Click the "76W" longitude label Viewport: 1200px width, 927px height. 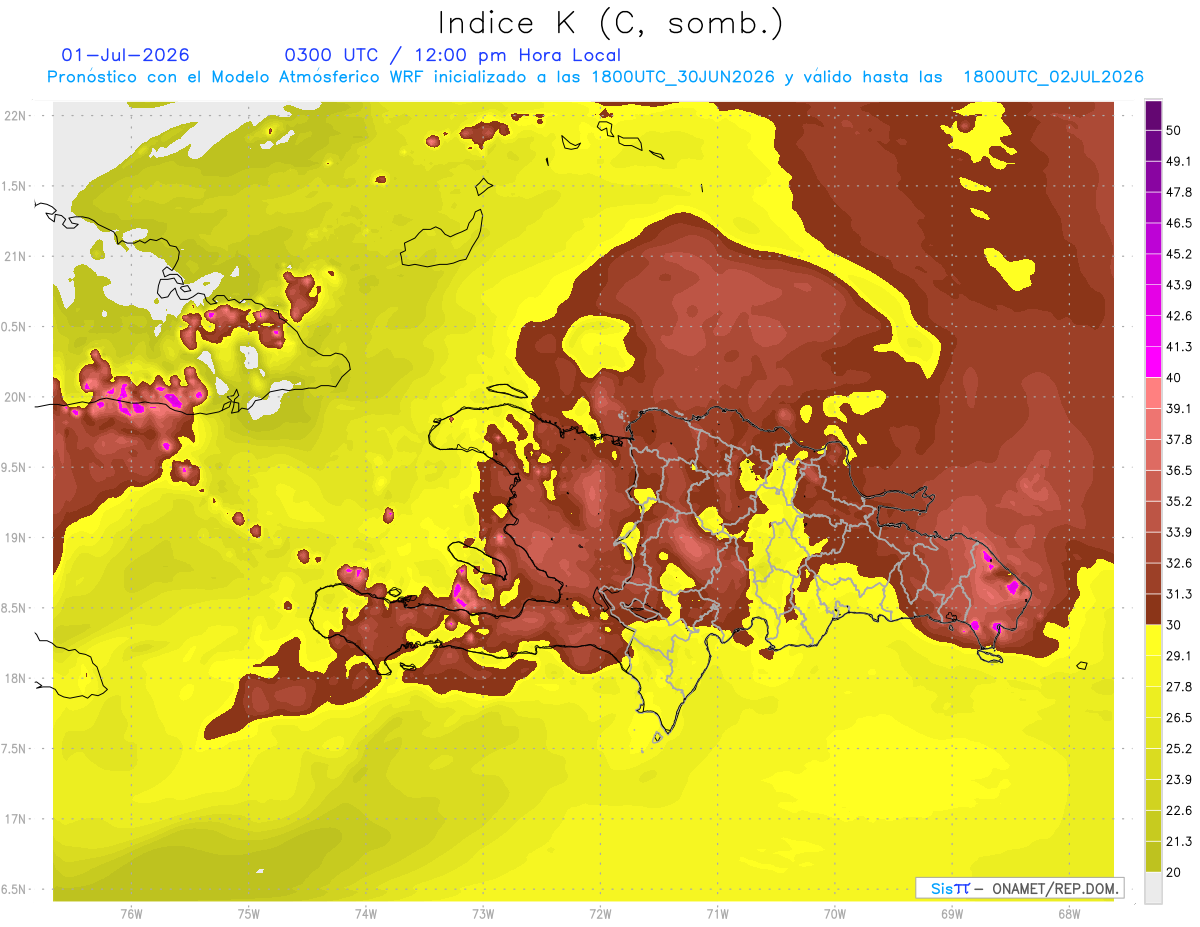click(131, 914)
